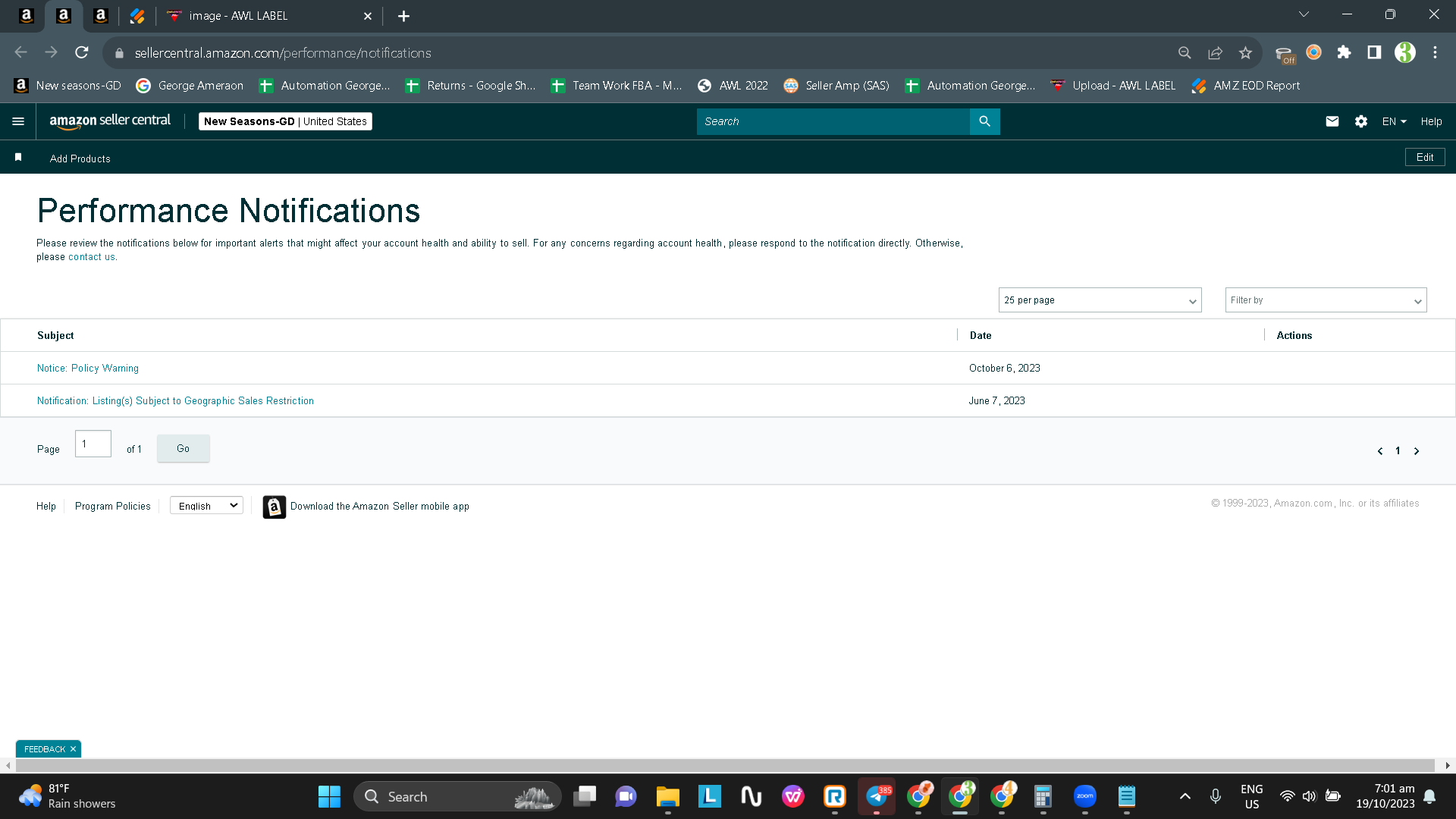Open the Notice: Policy Warning notification

[x=88, y=369]
